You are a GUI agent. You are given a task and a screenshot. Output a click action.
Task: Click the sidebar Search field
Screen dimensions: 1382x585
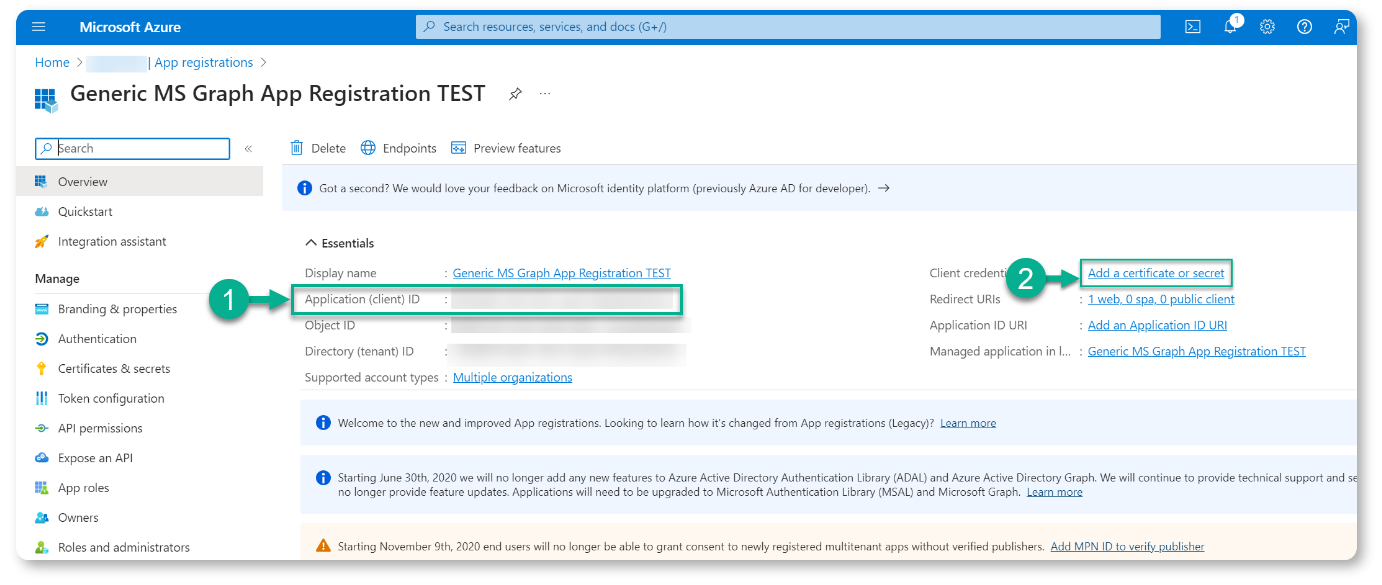(x=132, y=149)
